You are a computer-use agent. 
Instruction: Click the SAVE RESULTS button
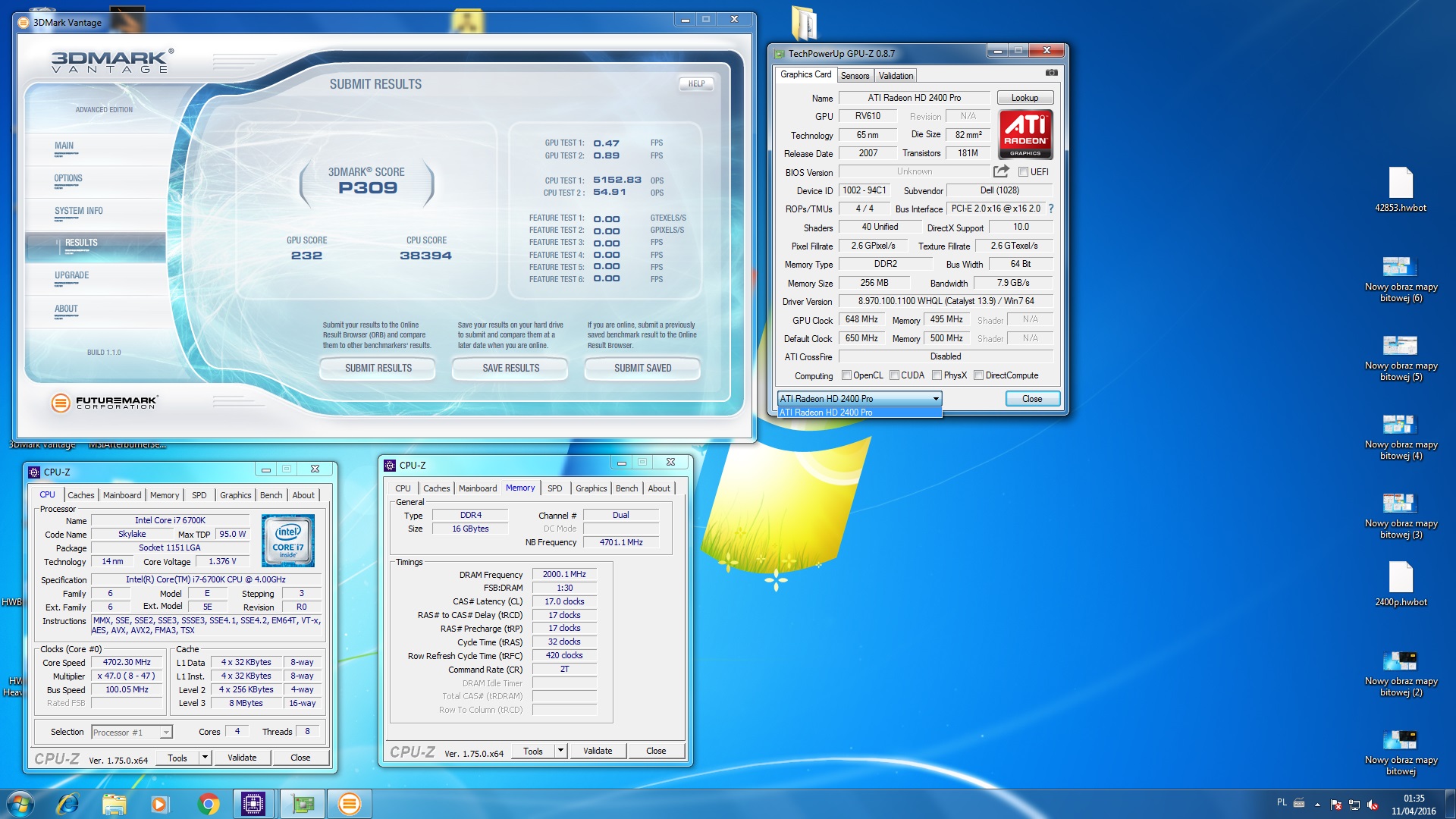pyautogui.click(x=510, y=368)
